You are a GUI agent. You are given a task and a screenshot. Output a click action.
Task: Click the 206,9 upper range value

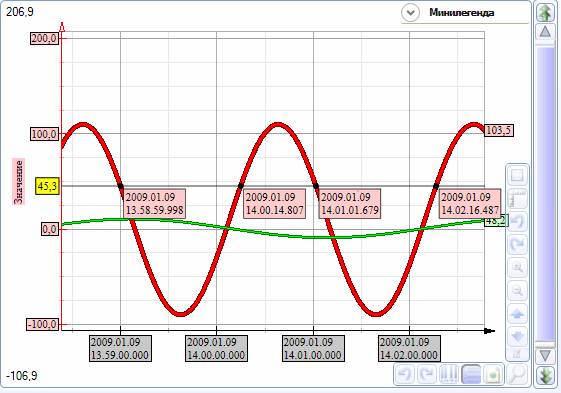point(20,12)
